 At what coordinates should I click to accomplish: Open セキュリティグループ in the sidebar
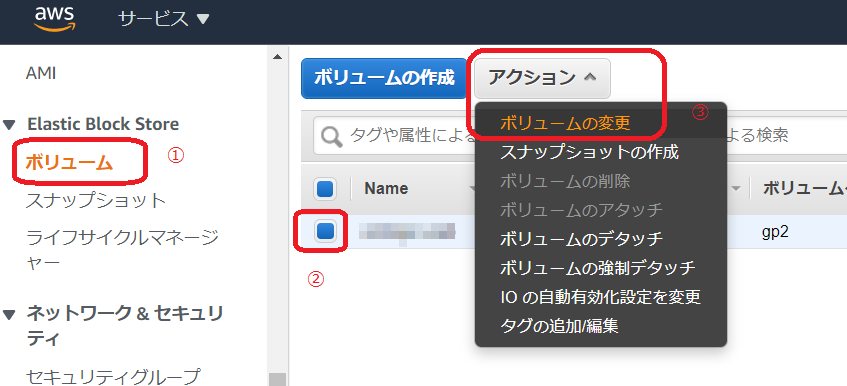[113, 376]
